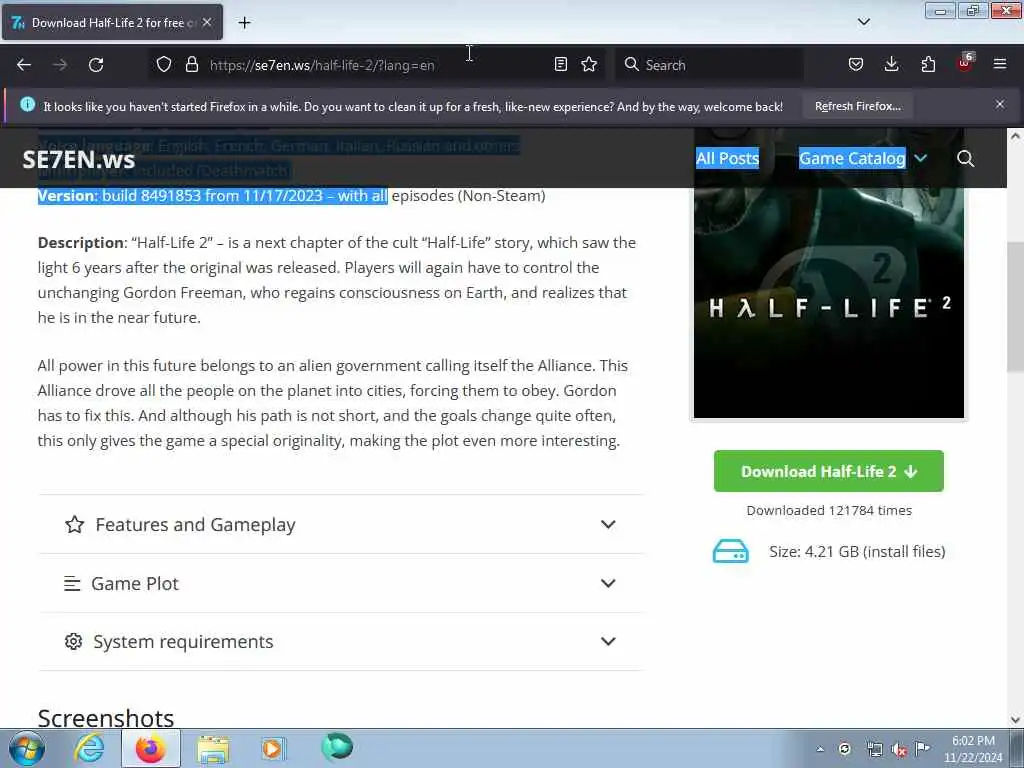Click the Half-Life 2 cover image
The height and width of the screenshot is (768, 1024).
[829, 273]
